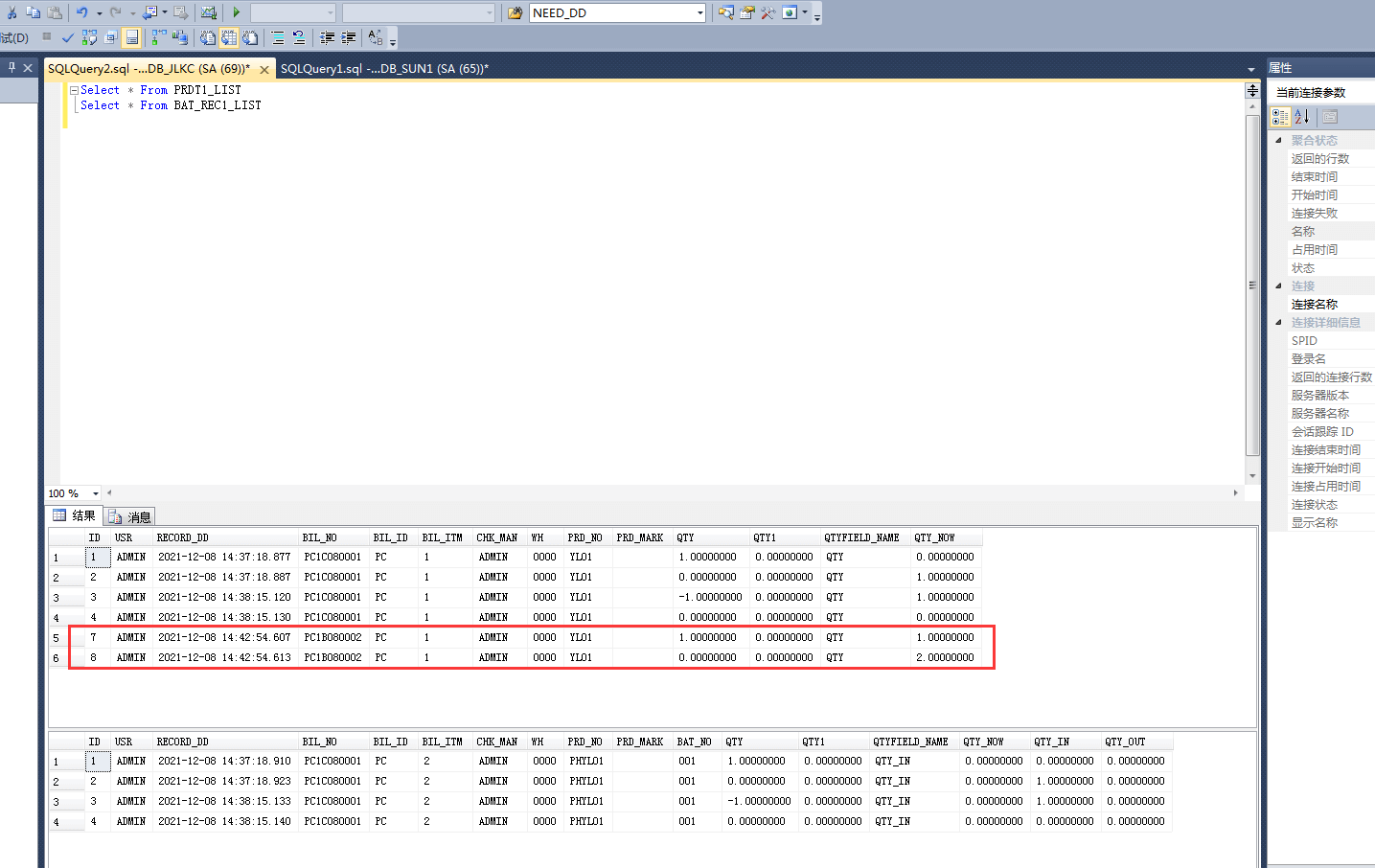Viewport: 1375px width, 868px height.
Task: Comment out selected lines icon
Action: point(278,37)
